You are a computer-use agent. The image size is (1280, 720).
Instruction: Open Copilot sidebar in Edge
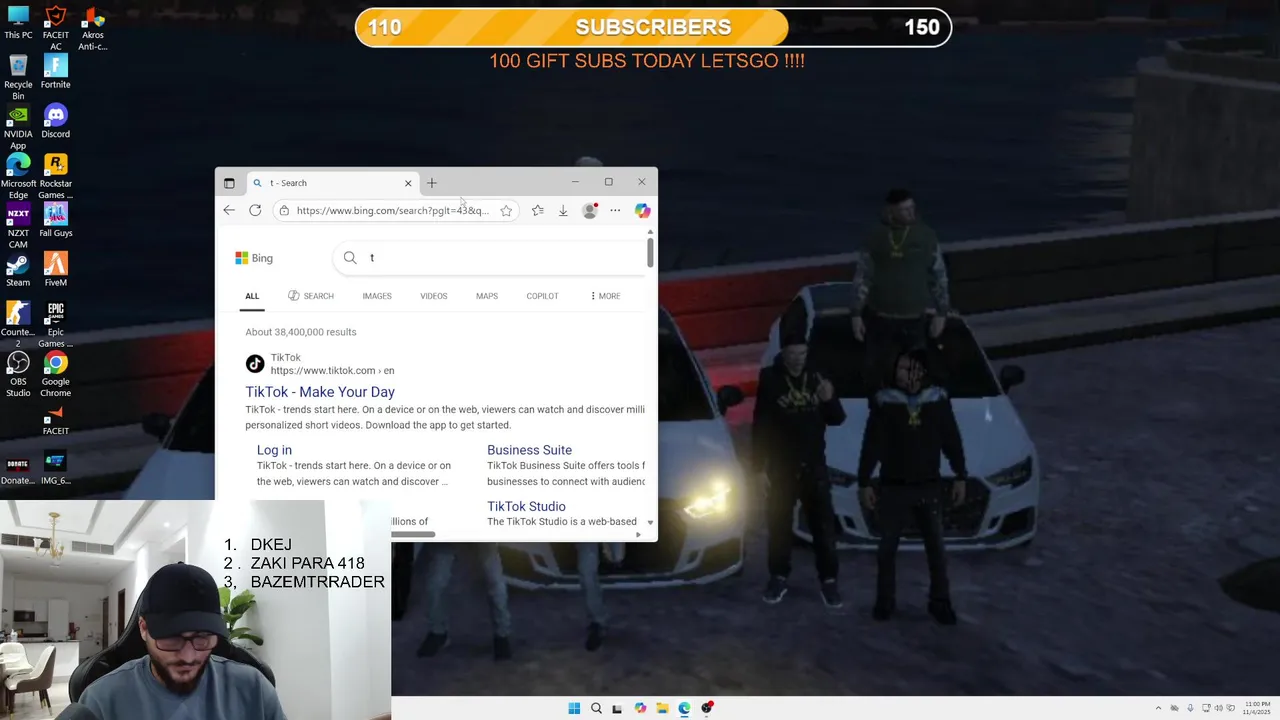point(642,210)
